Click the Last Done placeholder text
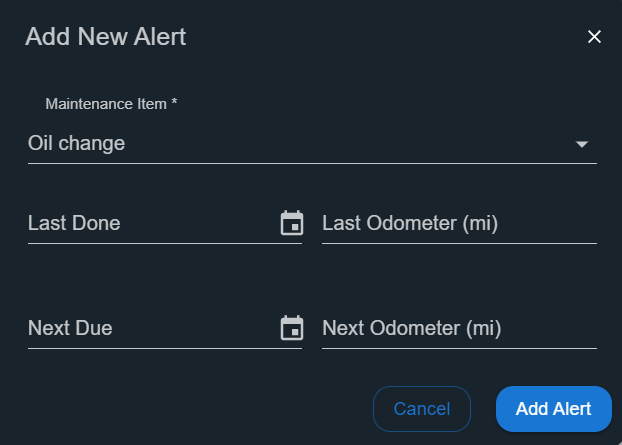The image size is (622, 445). [x=74, y=223]
